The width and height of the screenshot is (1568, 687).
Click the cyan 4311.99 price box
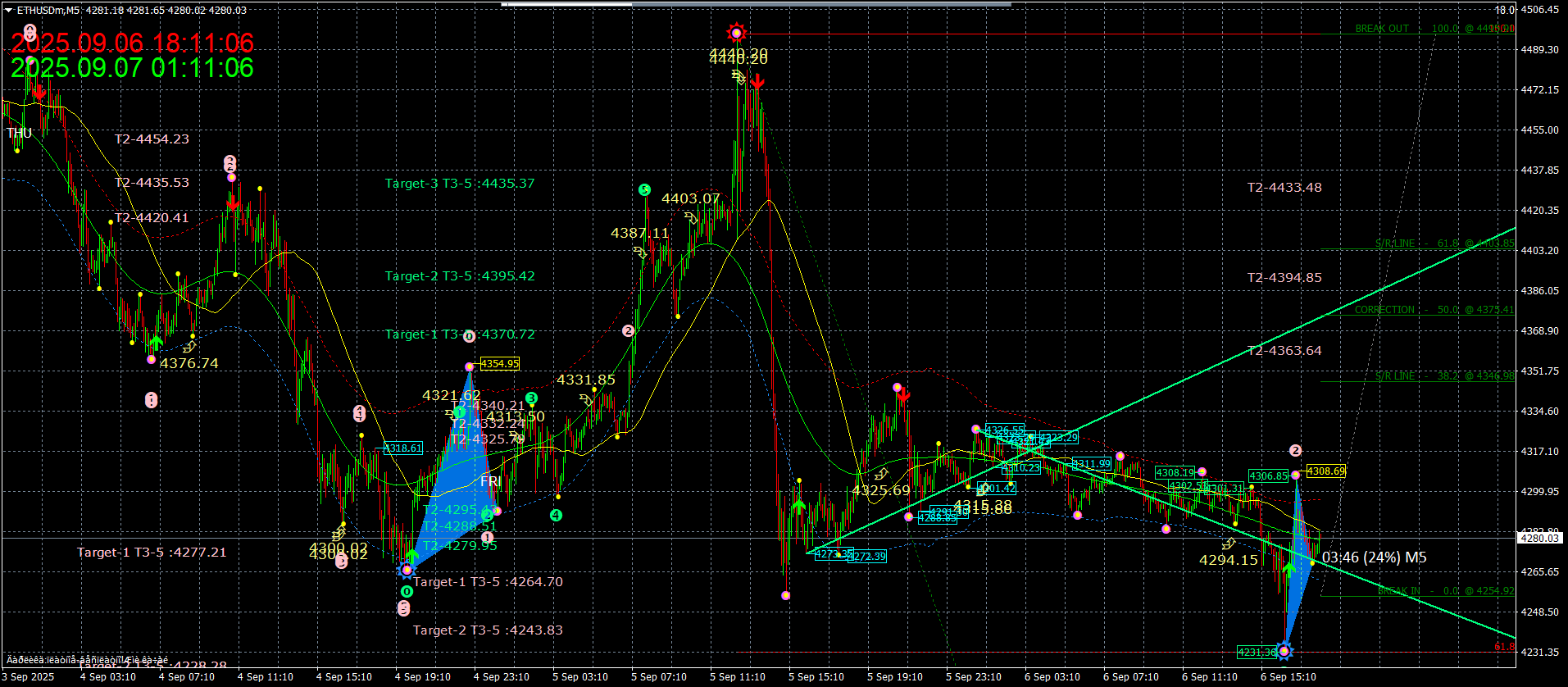coord(1091,464)
